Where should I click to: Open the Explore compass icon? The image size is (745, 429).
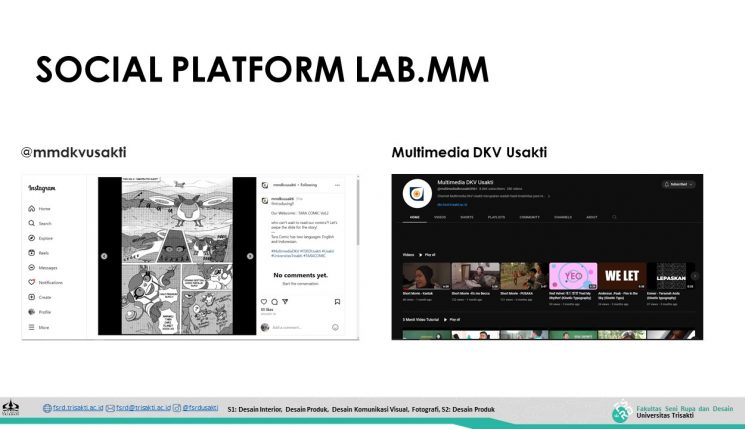31,238
